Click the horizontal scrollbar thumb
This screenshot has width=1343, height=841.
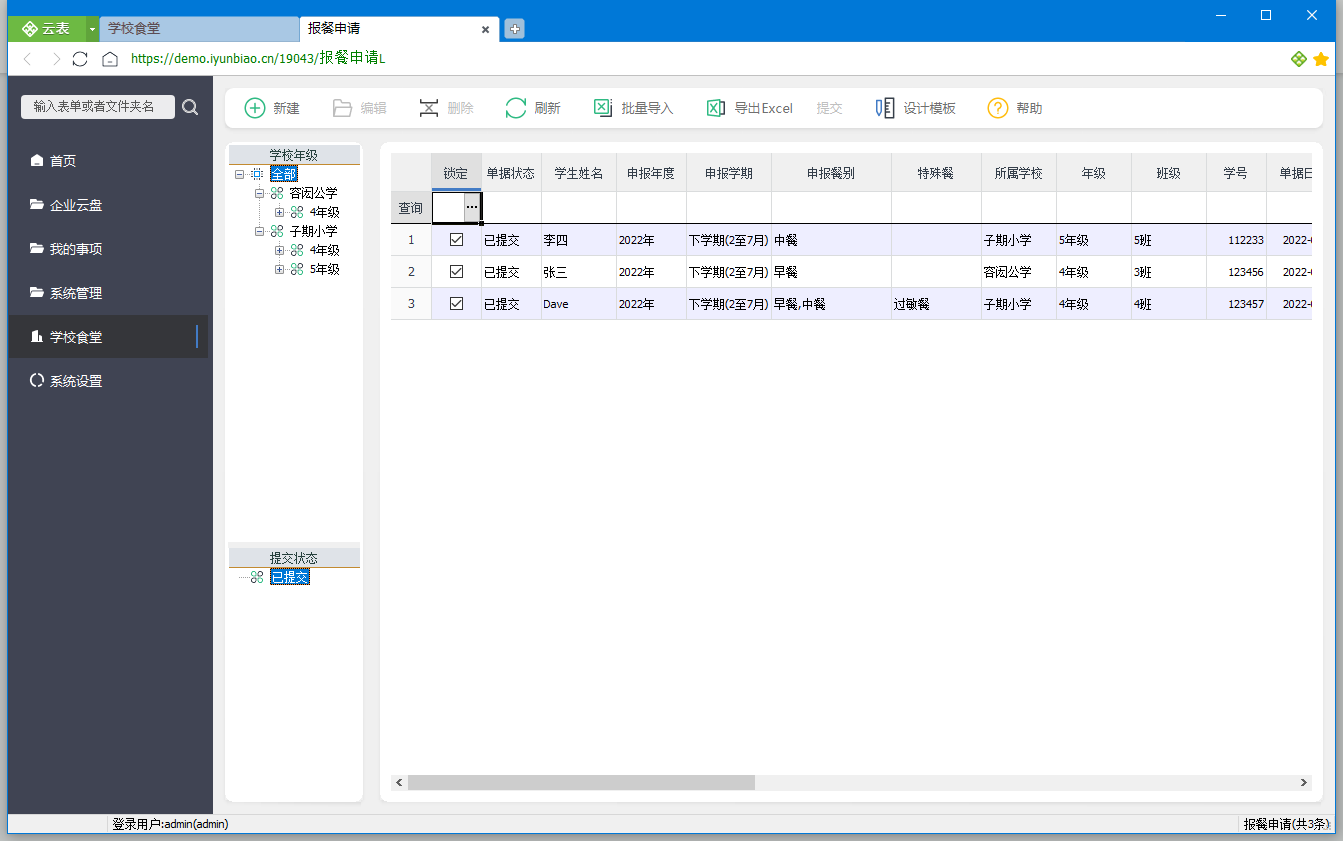point(581,783)
